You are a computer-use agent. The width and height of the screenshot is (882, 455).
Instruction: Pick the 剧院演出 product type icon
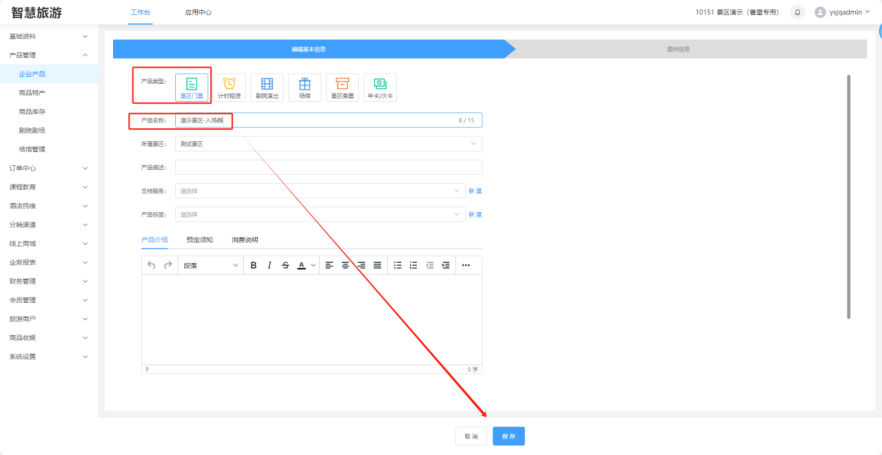[267, 87]
